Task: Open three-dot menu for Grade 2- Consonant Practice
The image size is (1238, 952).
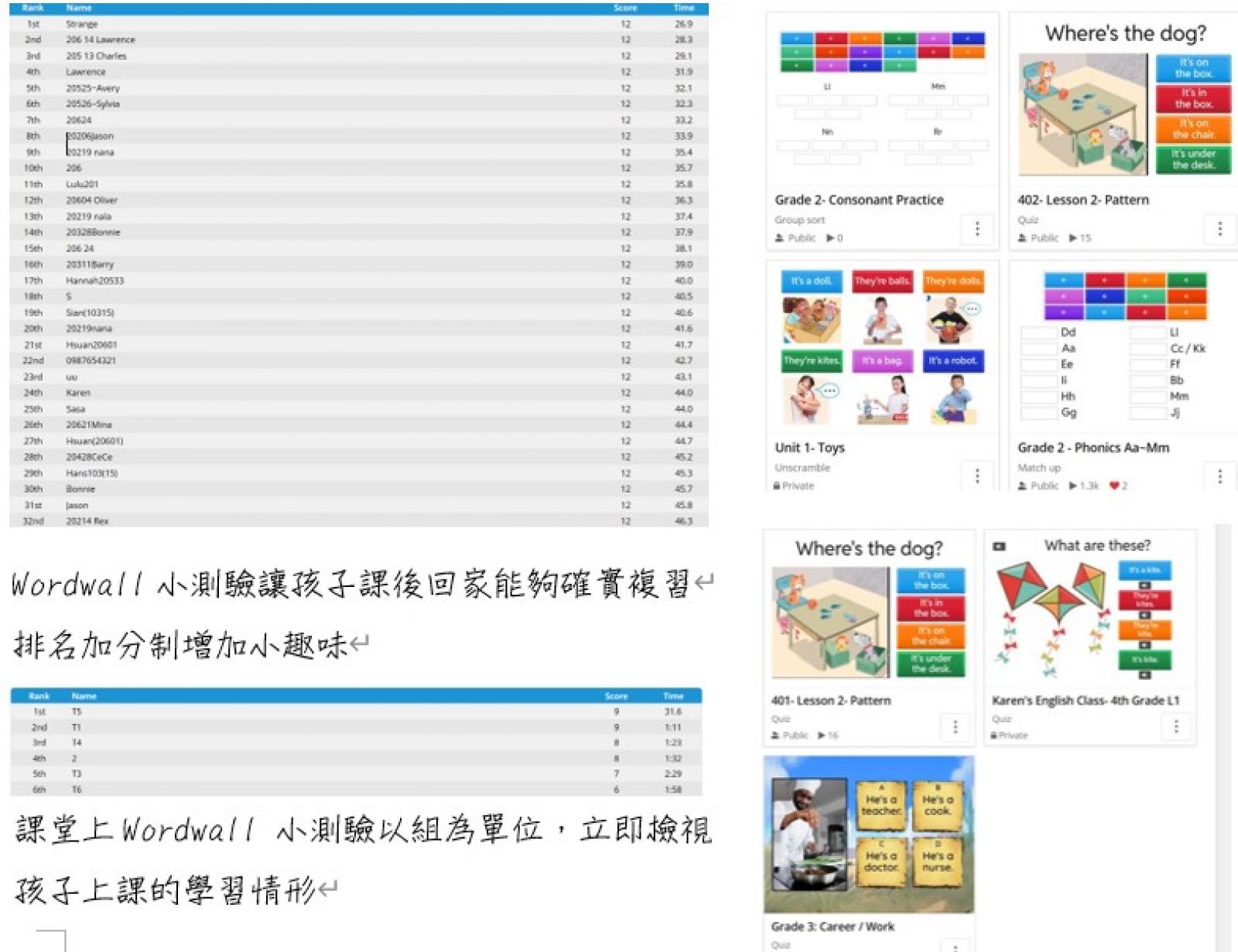Action: [x=977, y=229]
